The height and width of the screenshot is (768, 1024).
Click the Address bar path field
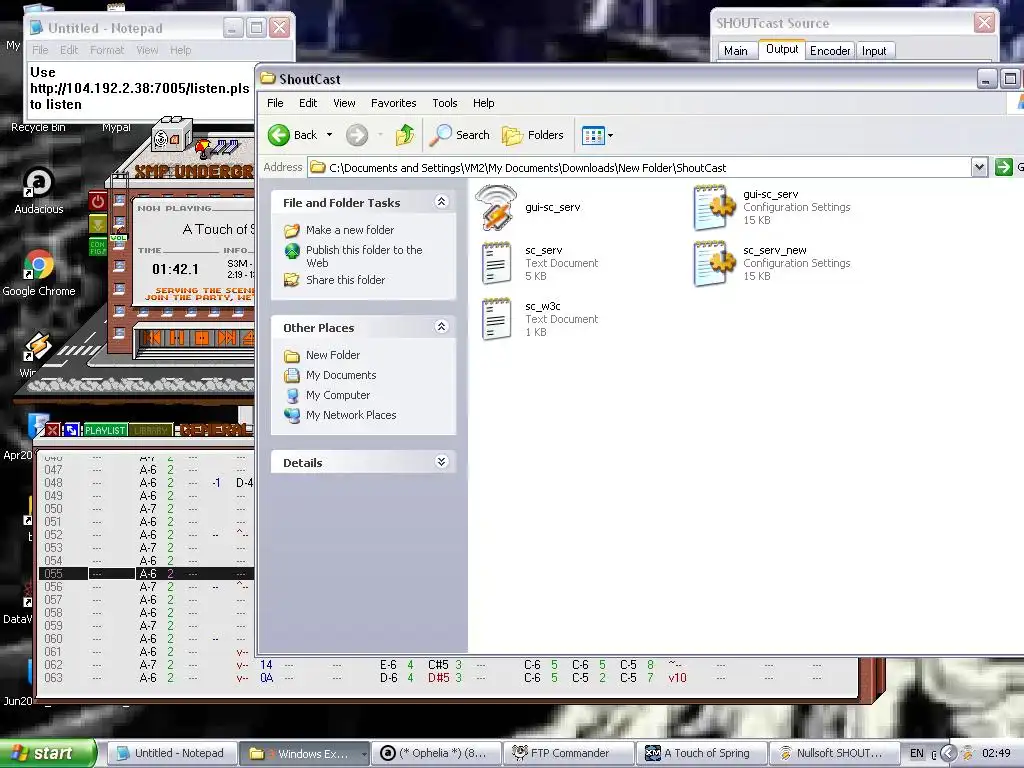coord(639,168)
